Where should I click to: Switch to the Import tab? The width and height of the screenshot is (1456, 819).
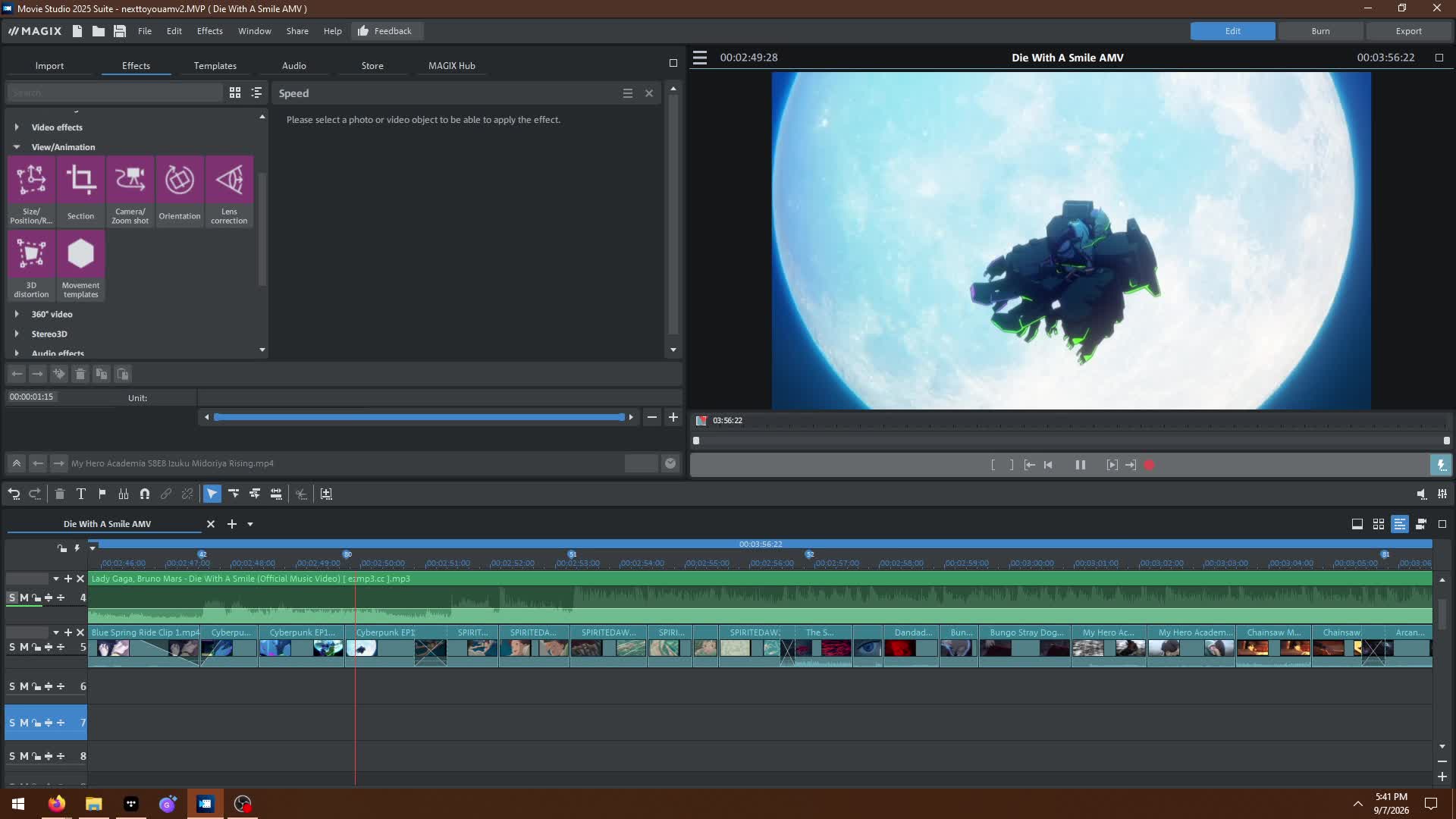pos(49,66)
